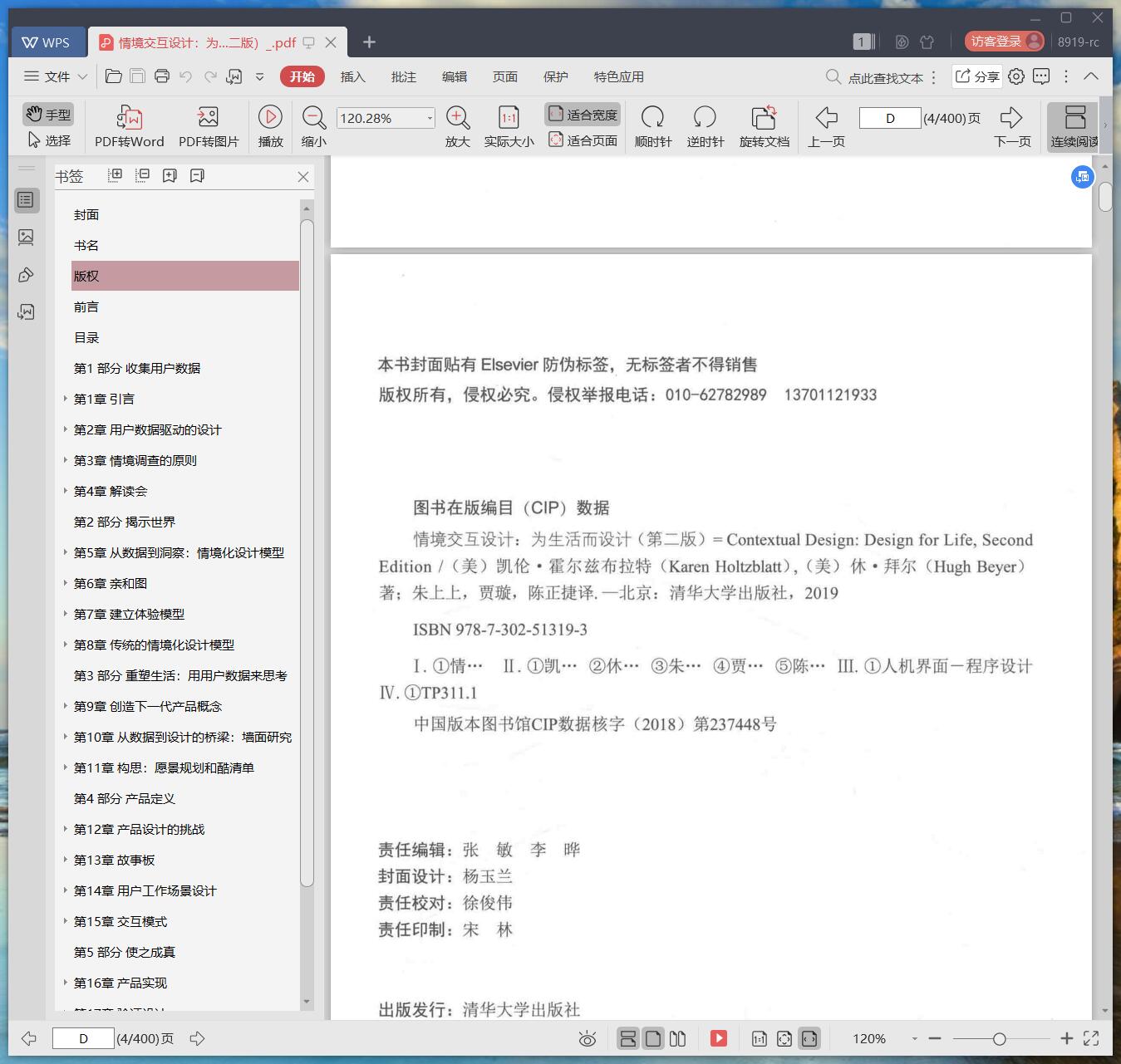The height and width of the screenshot is (1064, 1121).
Task: Open the folder icon in quick toolbar
Action: [x=114, y=76]
